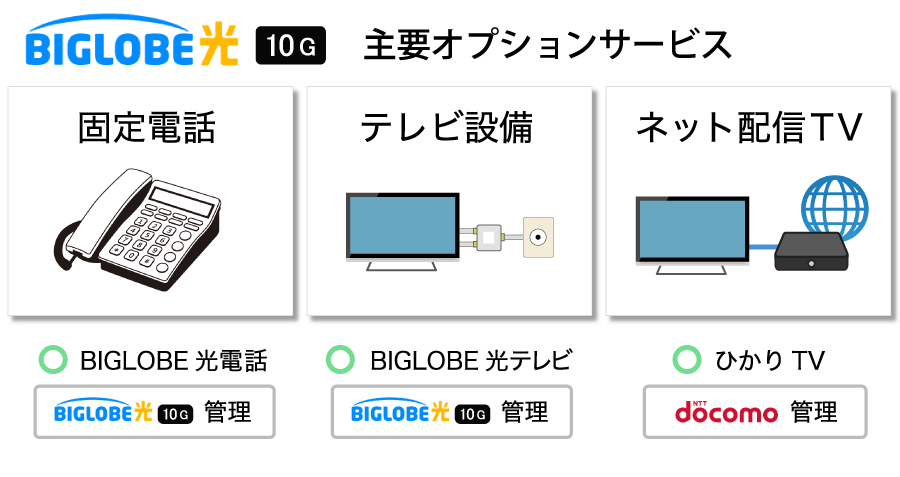This screenshot has width=900, height=477.
Task: Select the BIGLOBE 光テレビ circle marker
Action: click(340, 360)
